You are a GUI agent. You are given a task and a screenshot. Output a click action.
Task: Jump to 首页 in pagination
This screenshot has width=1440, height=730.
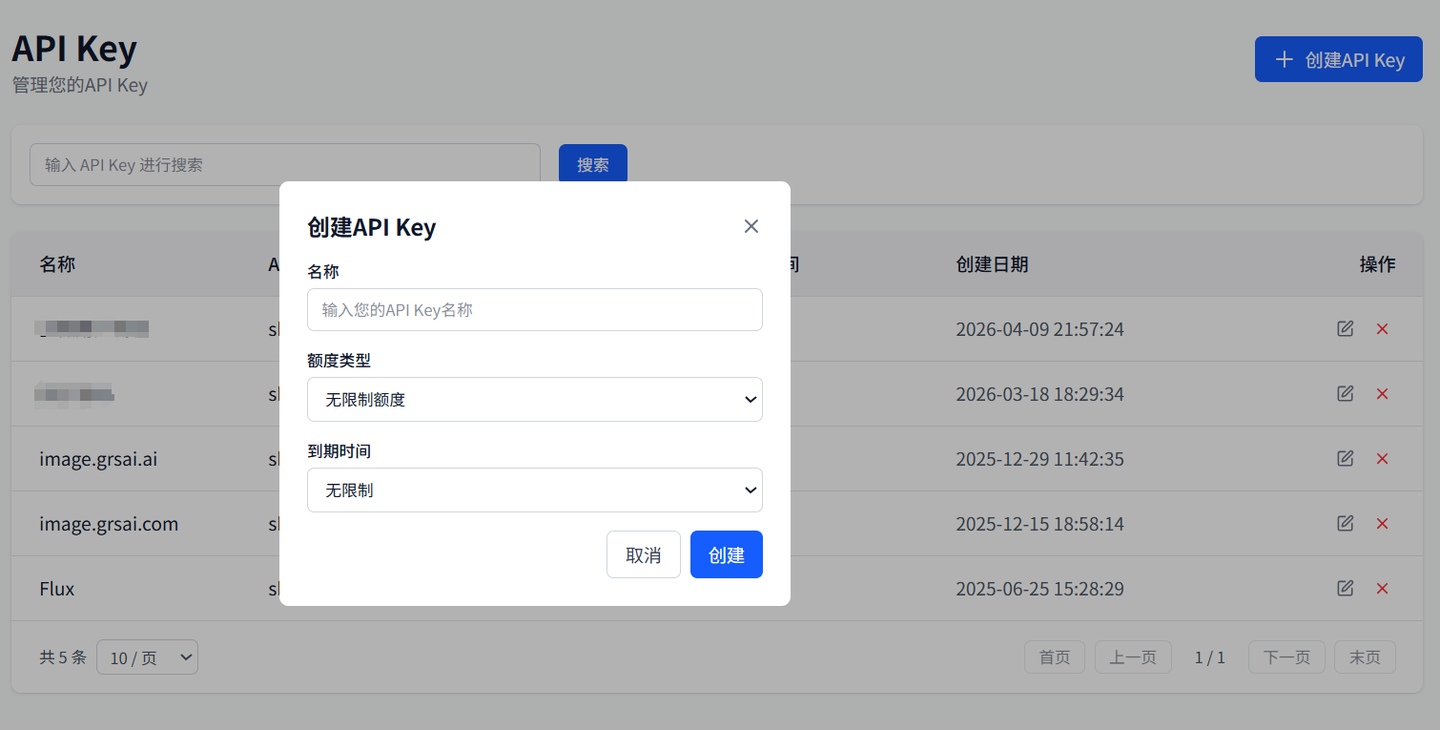click(1054, 657)
